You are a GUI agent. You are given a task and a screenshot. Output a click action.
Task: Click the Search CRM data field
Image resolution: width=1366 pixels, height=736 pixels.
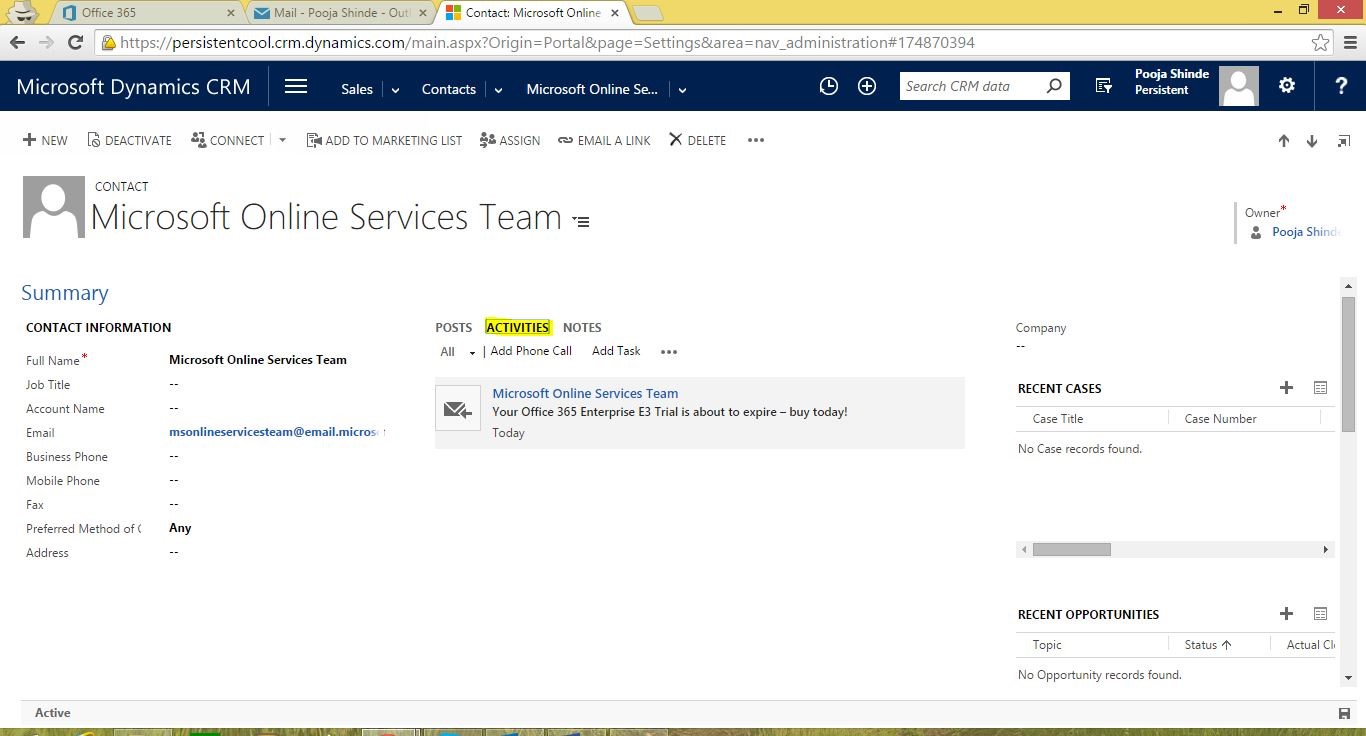coord(971,86)
